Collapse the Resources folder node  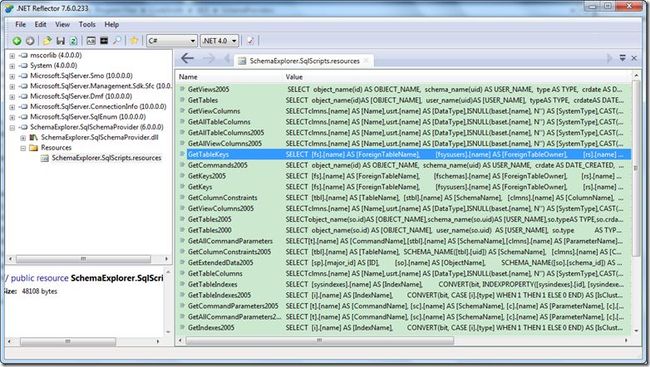click(23, 148)
